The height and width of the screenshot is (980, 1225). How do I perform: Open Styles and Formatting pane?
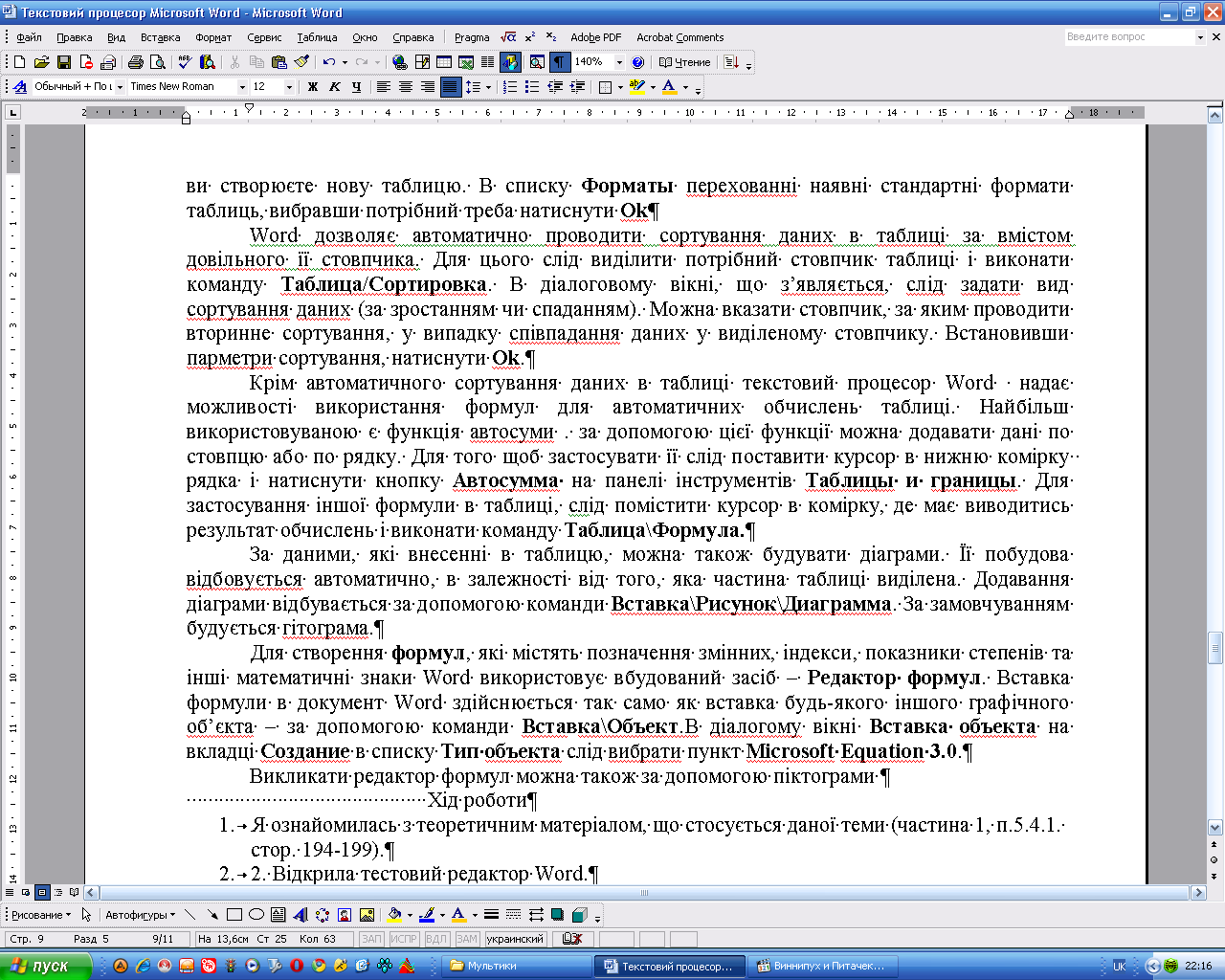tap(19, 87)
